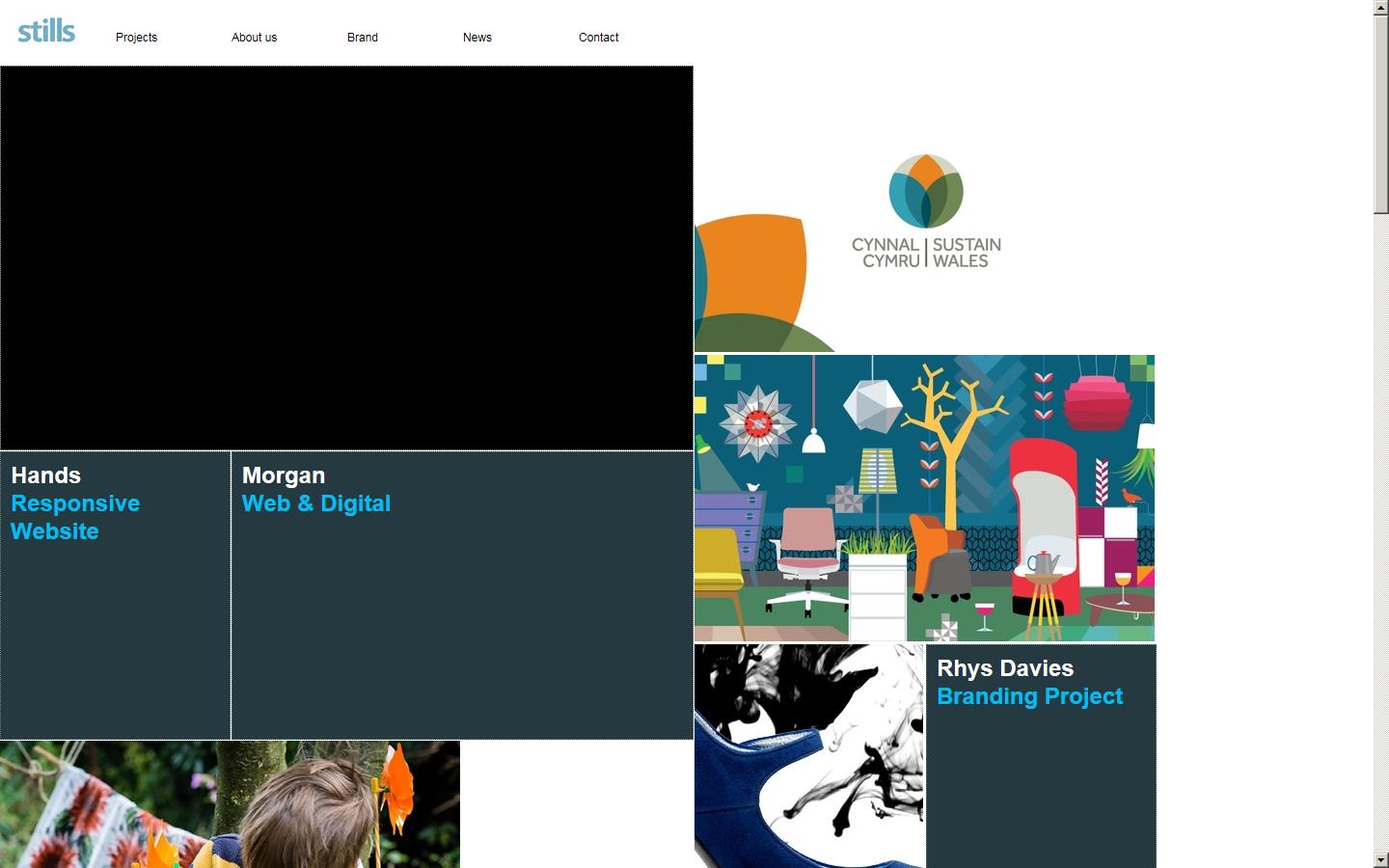Open the Brand menu item
1389x868 pixels.
pyautogui.click(x=363, y=38)
